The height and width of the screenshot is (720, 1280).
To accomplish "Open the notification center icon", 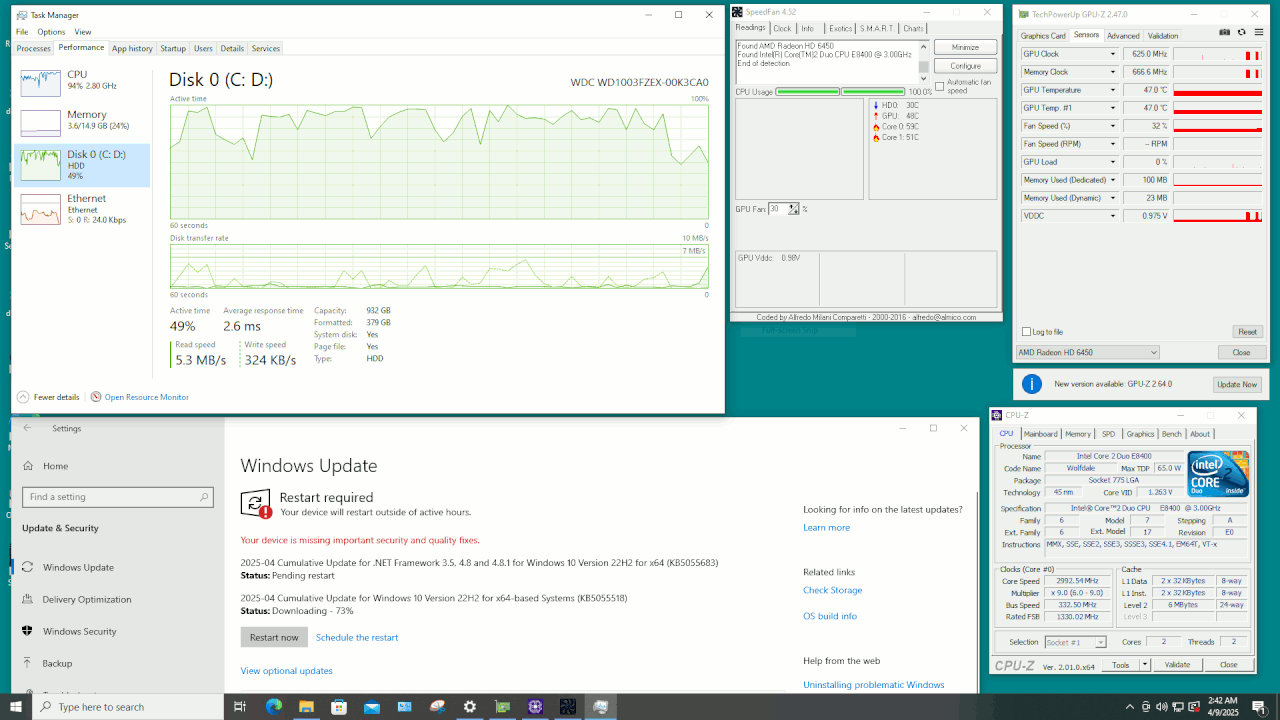I will pos(1259,707).
